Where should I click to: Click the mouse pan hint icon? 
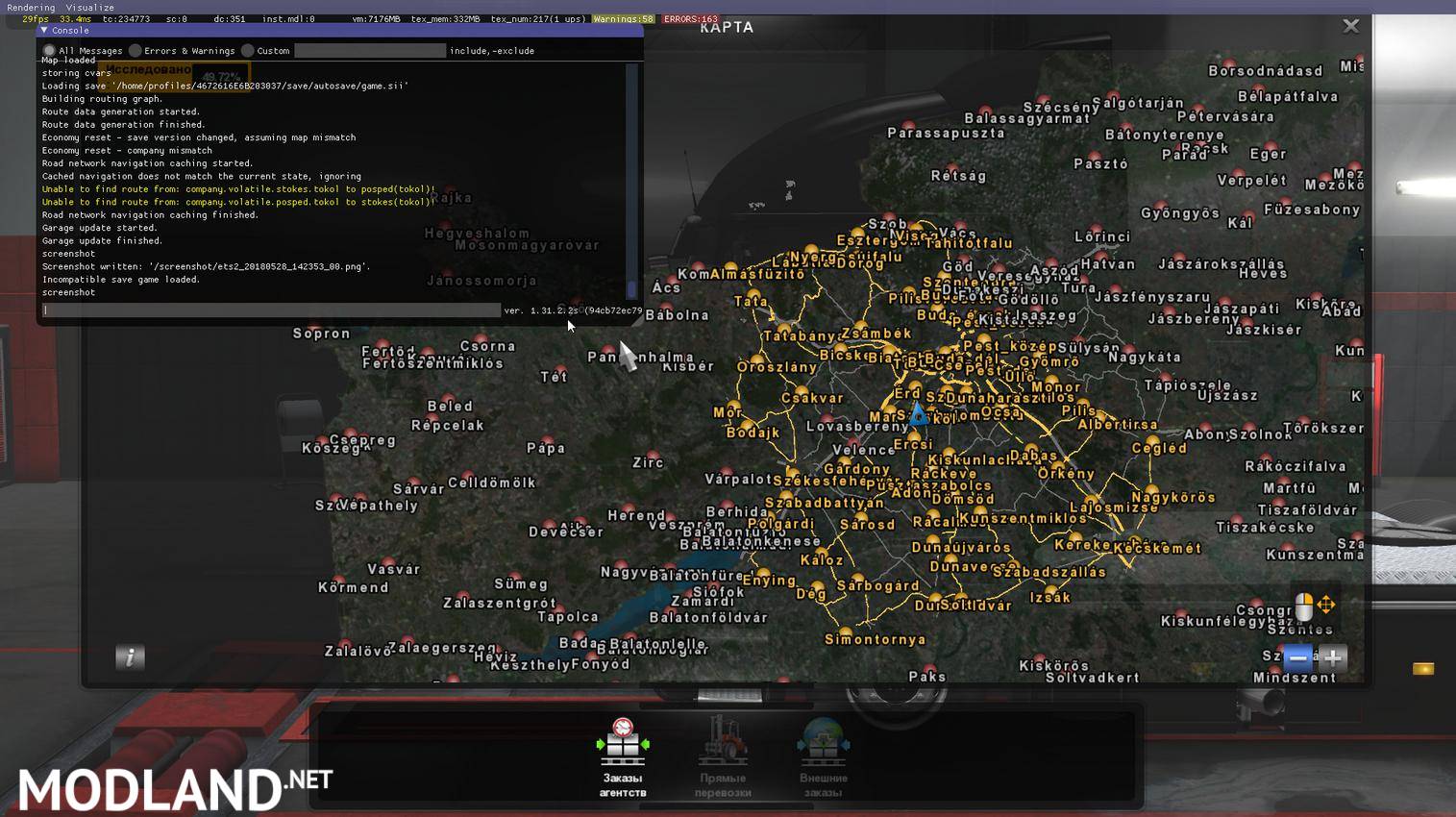click(x=1303, y=607)
